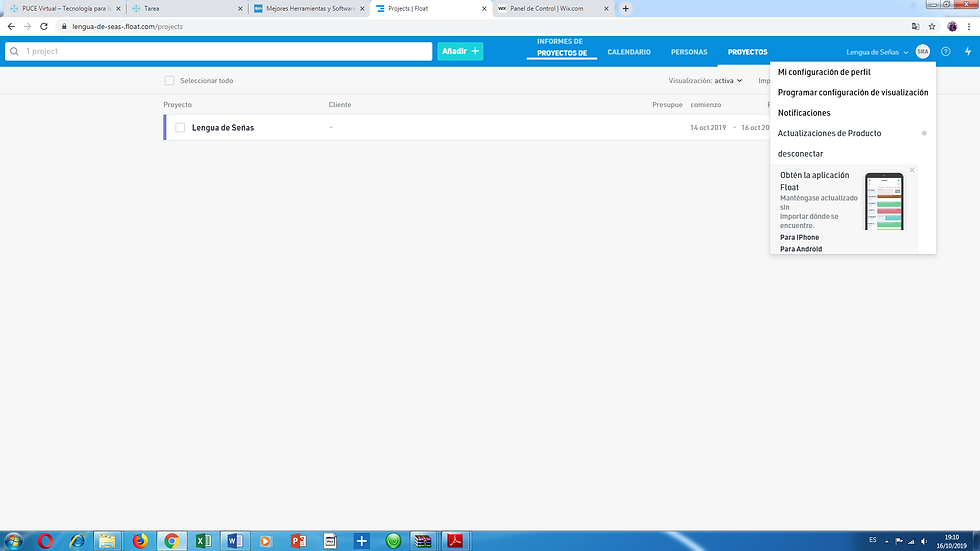980x551 pixels.
Task: Close the 'Tarea' browser tab
Action: 240,9
